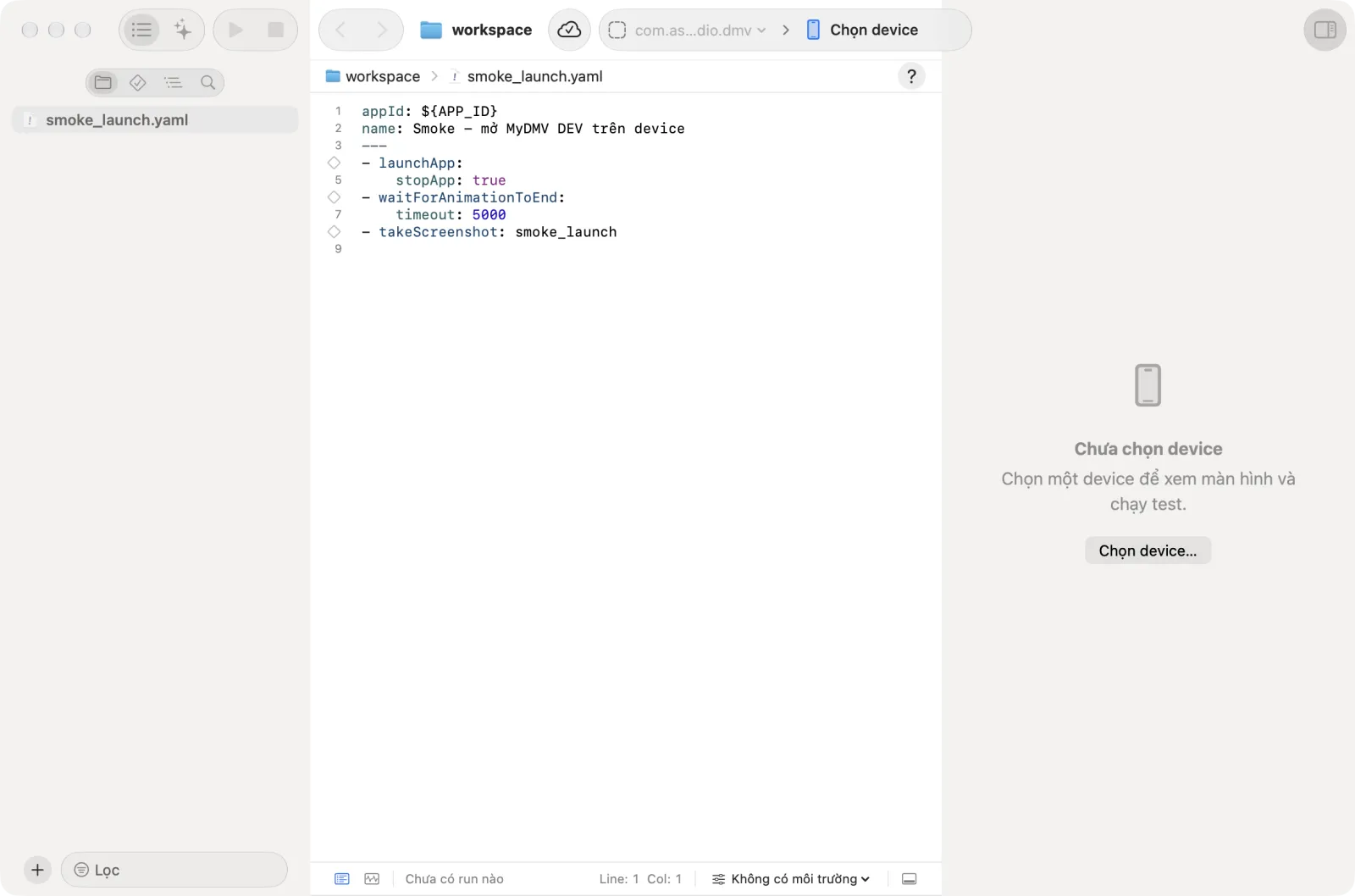Open workspace in breadcrumb path

point(373,76)
